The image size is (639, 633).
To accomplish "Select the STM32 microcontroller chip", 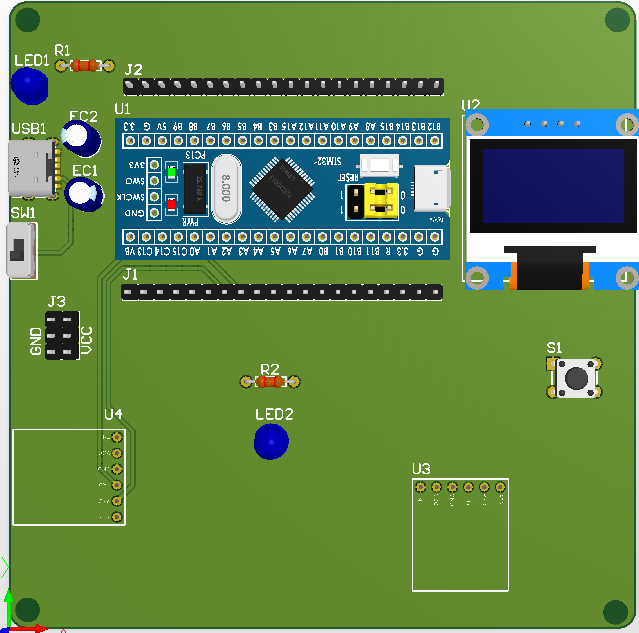I will [x=285, y=188].
